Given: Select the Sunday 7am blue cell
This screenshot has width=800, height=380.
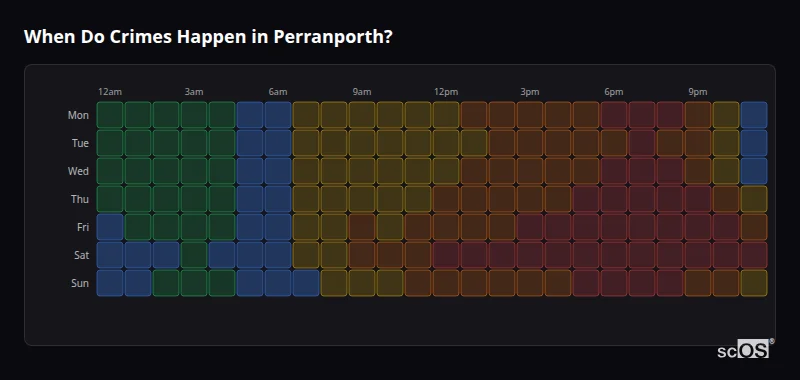Looking at the screenshot, I should click(306, 283).
